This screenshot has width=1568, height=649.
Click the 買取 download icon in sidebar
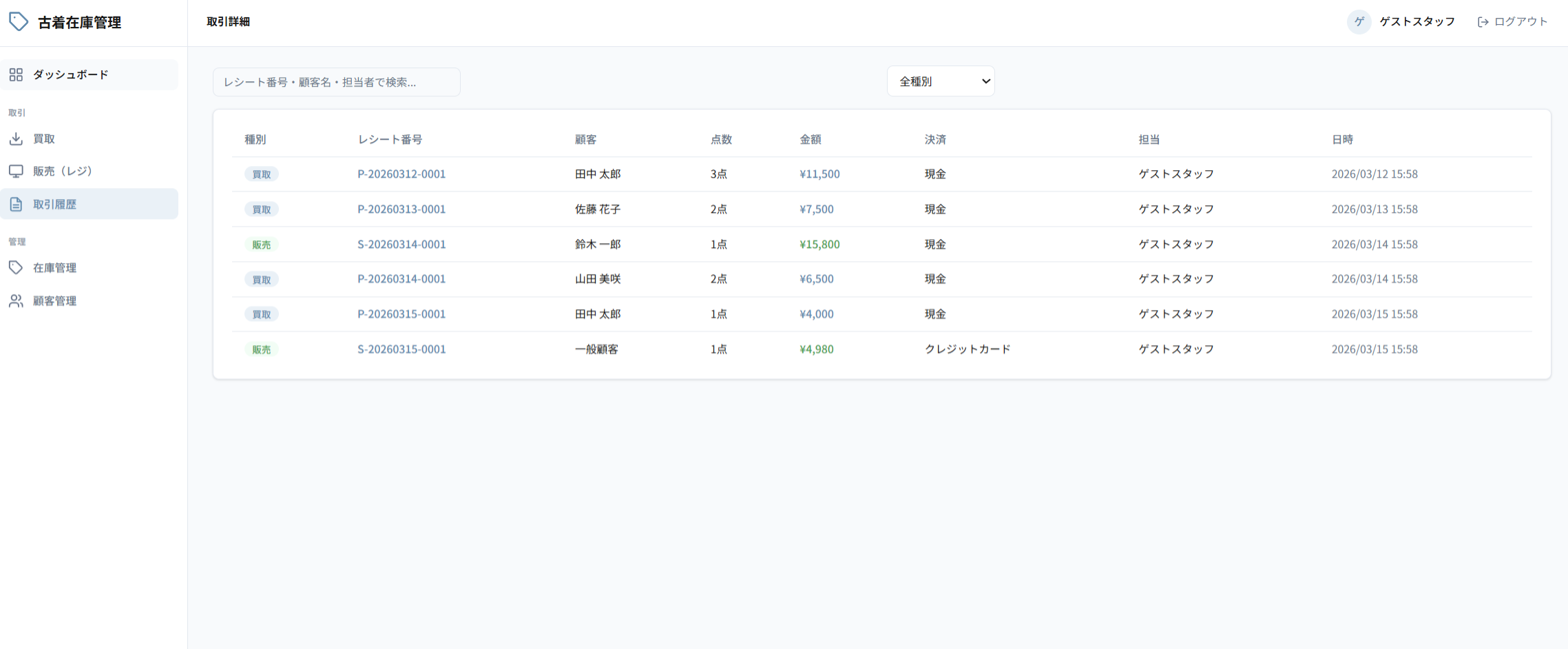click(x=16, y=139)
